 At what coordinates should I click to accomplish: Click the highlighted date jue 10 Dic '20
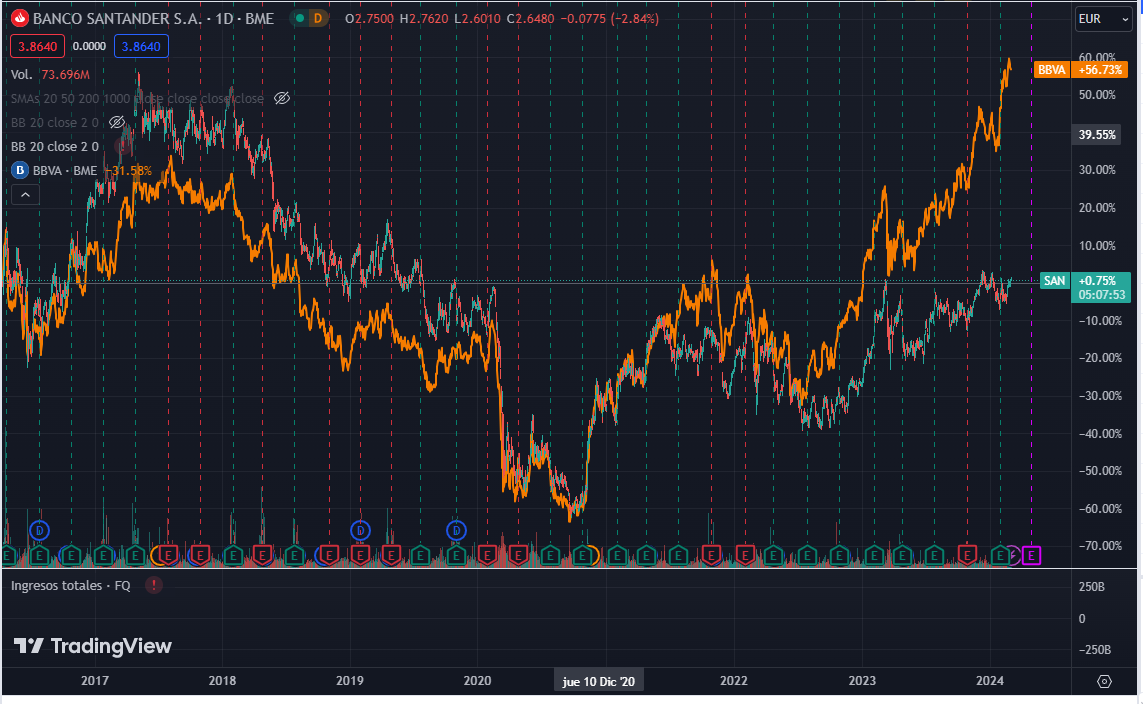[x=598, y=681]
